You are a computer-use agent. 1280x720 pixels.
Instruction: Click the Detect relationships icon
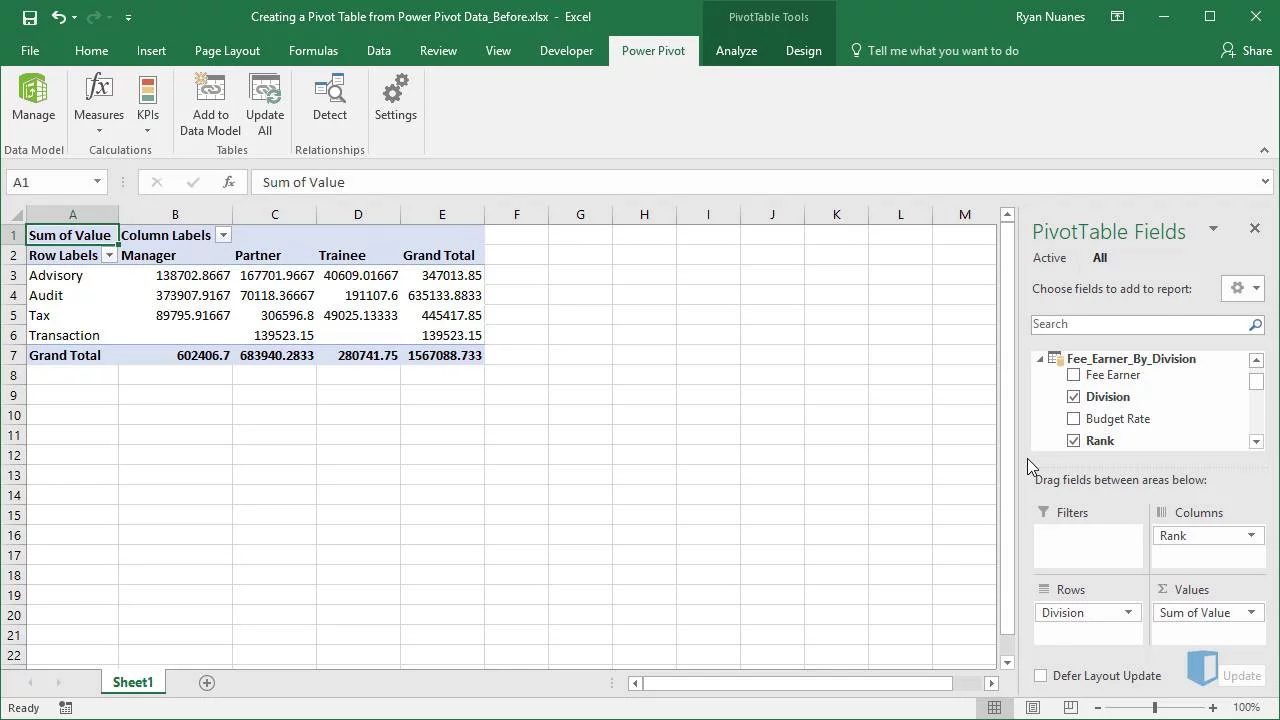[330, 98]
